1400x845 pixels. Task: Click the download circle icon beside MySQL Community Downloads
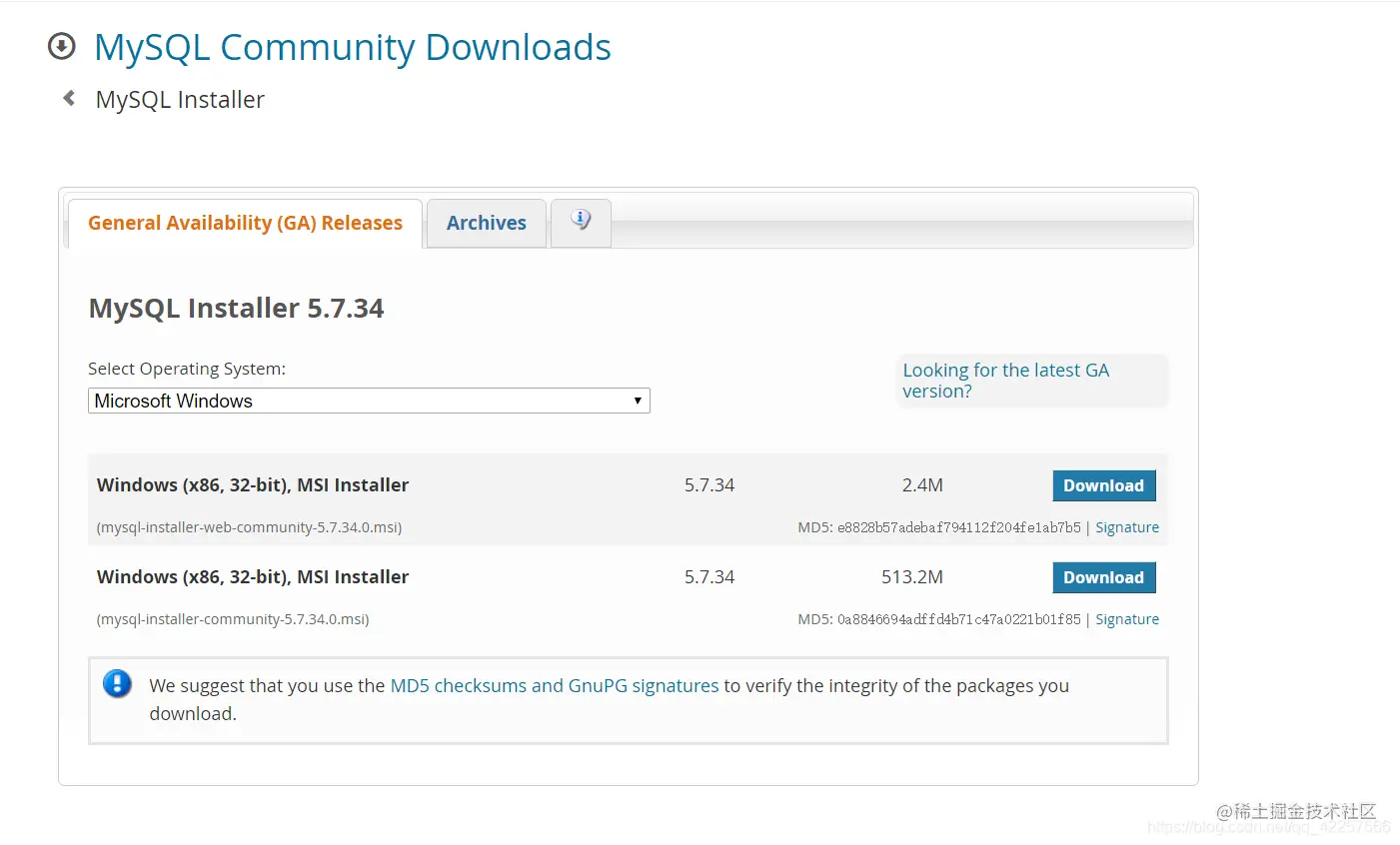tap(62, 46)
